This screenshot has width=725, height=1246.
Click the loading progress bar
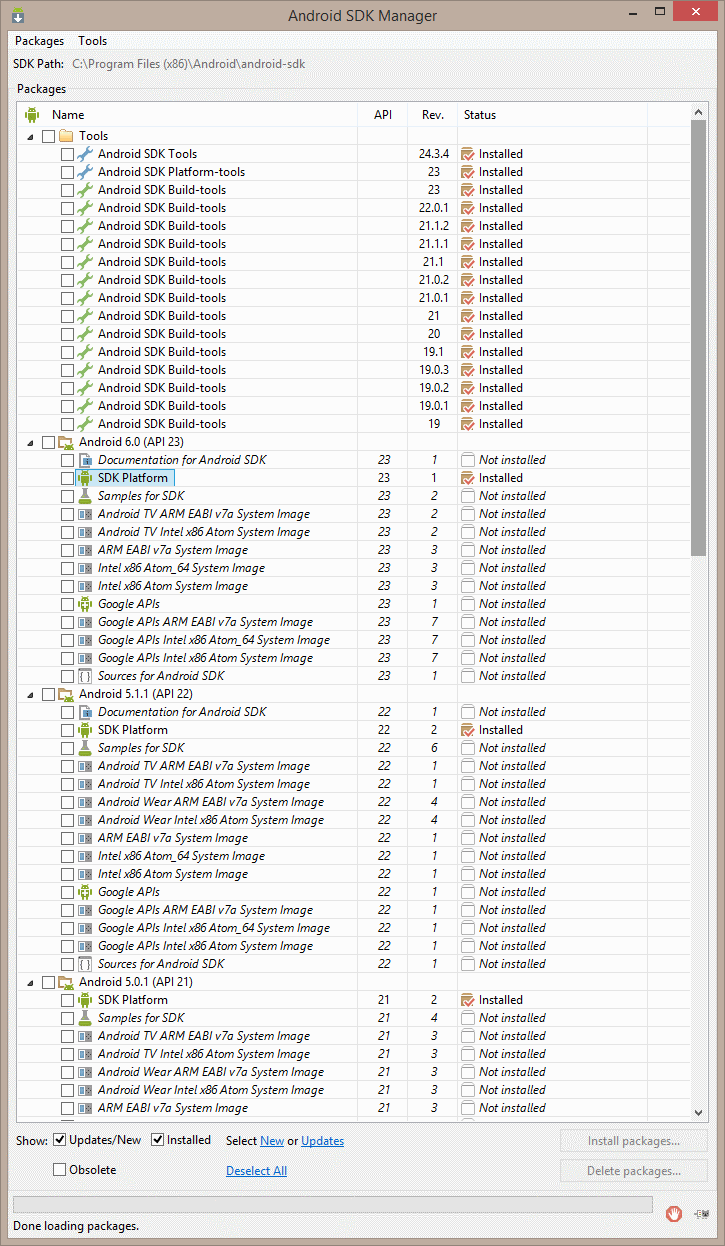click(x=333, y=1204)
